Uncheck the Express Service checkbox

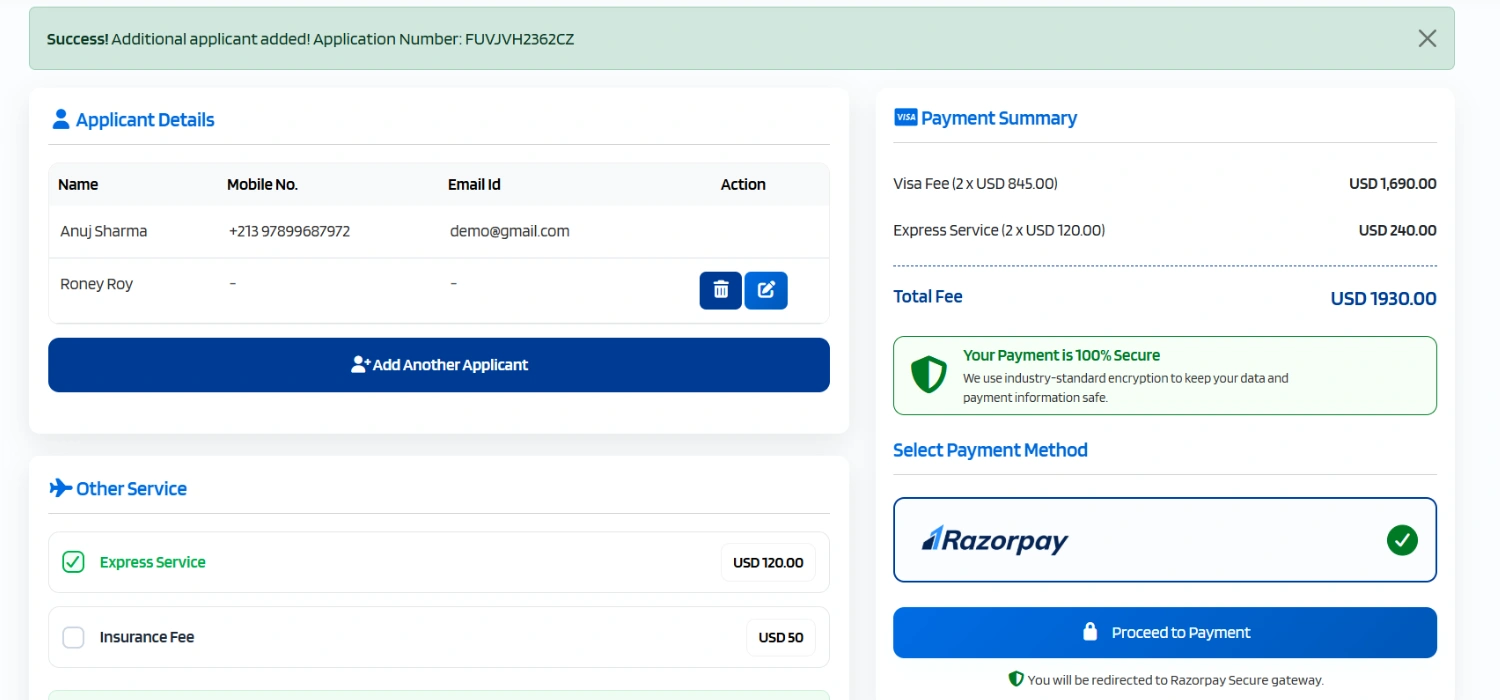tap(73, 562)
